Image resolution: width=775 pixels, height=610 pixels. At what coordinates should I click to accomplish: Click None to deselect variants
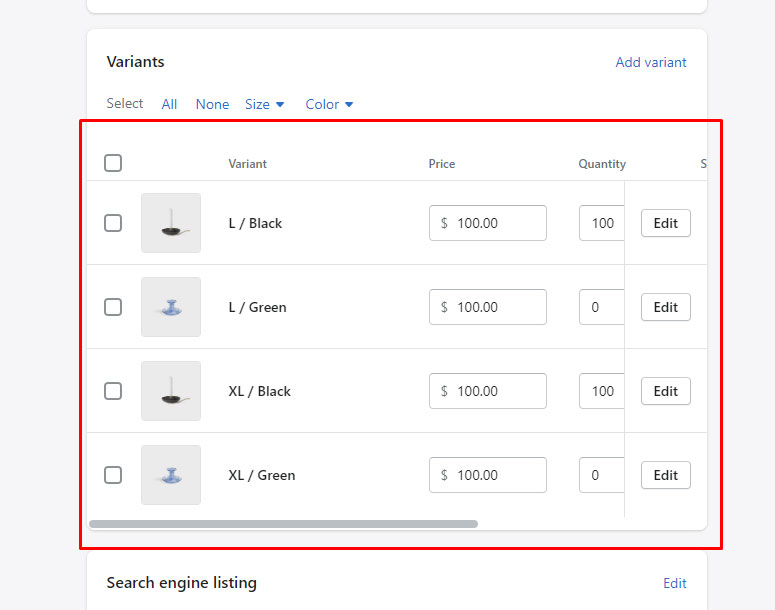click(x=212, y=104)
